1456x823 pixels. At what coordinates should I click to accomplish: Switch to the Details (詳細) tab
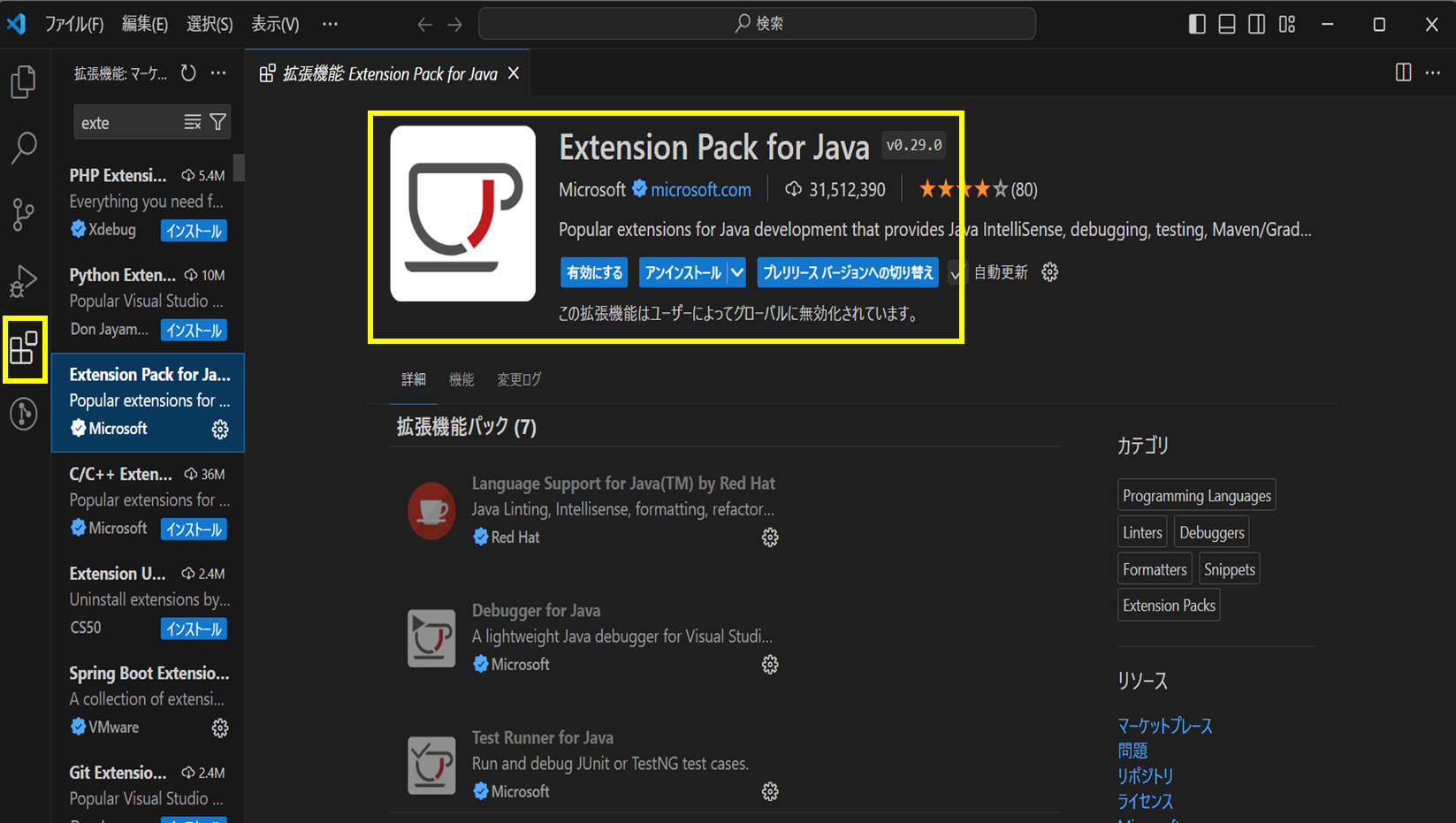[414, 379]
